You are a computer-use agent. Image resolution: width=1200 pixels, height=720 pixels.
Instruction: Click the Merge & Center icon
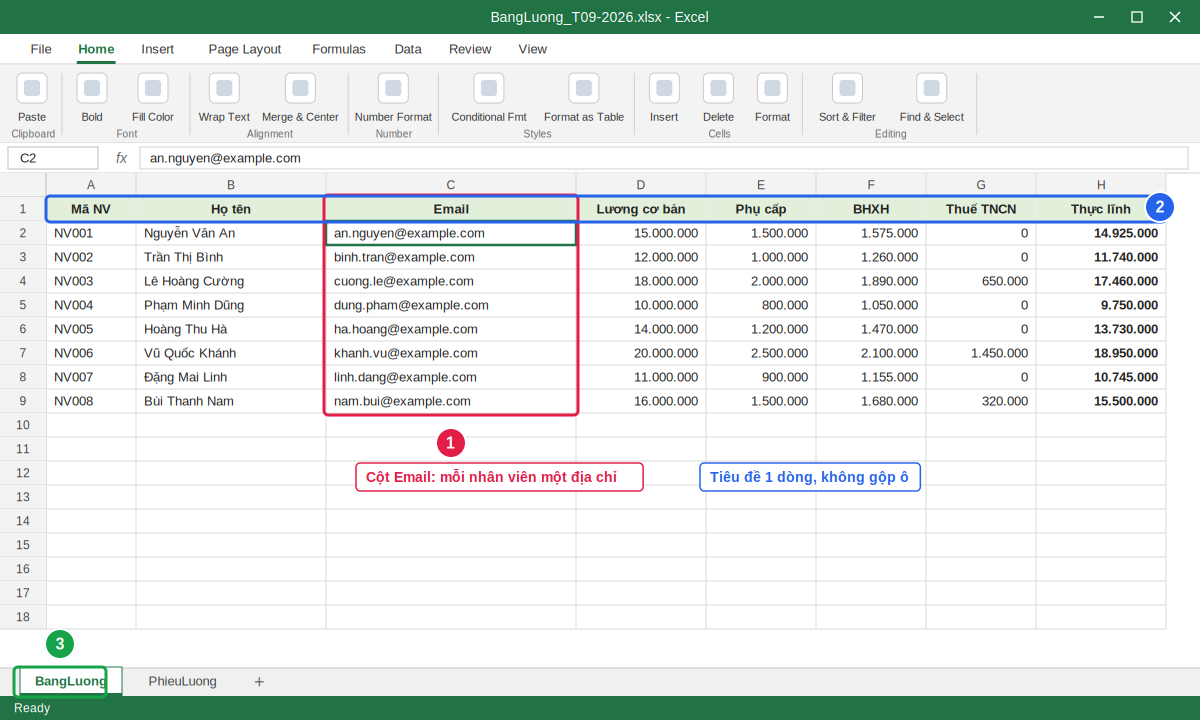click(x=300, y=88)
